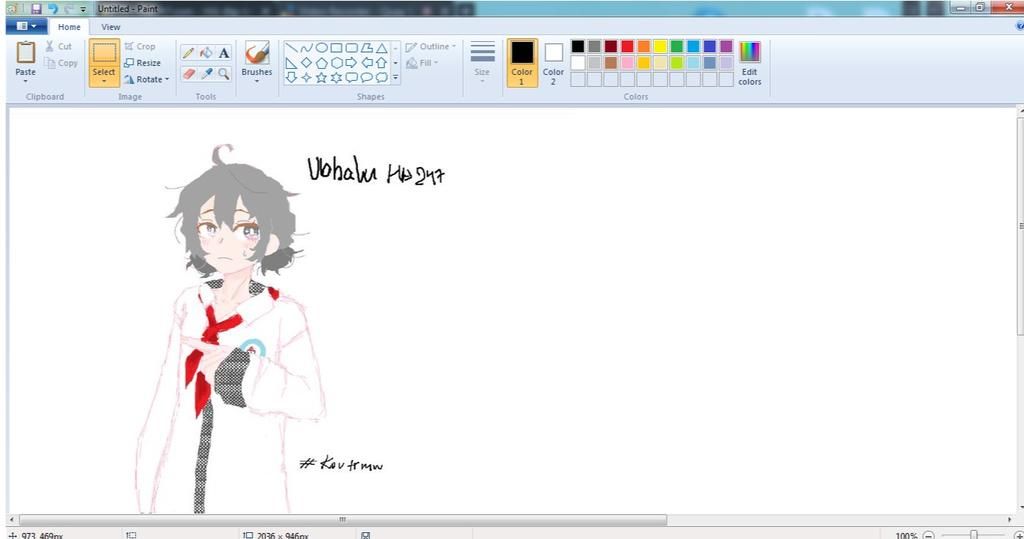
Task: Select the Color picker eyedropper tool
Action: tap(206, 74)
